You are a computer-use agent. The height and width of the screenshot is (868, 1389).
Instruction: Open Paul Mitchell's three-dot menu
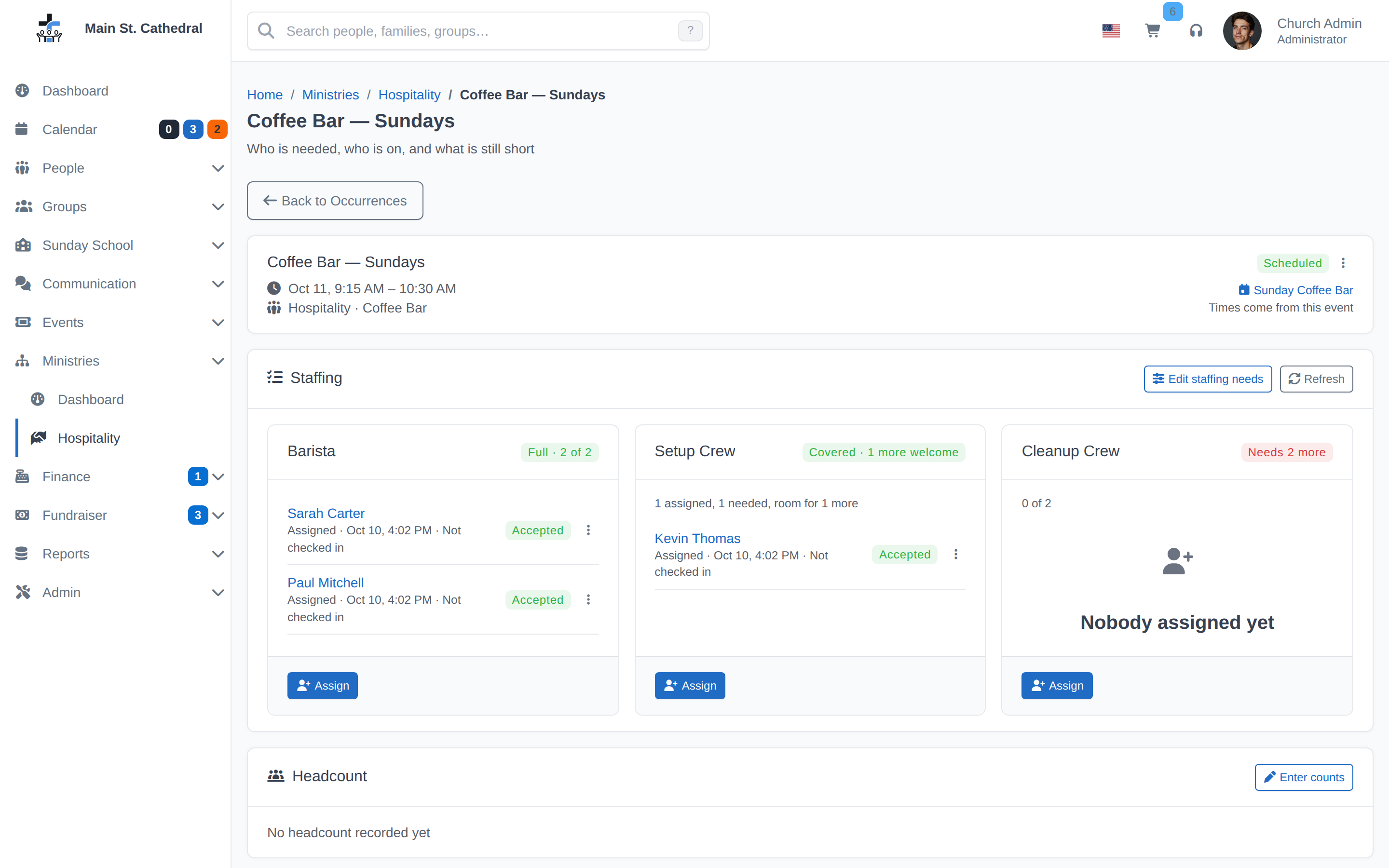tap(588, 599)
